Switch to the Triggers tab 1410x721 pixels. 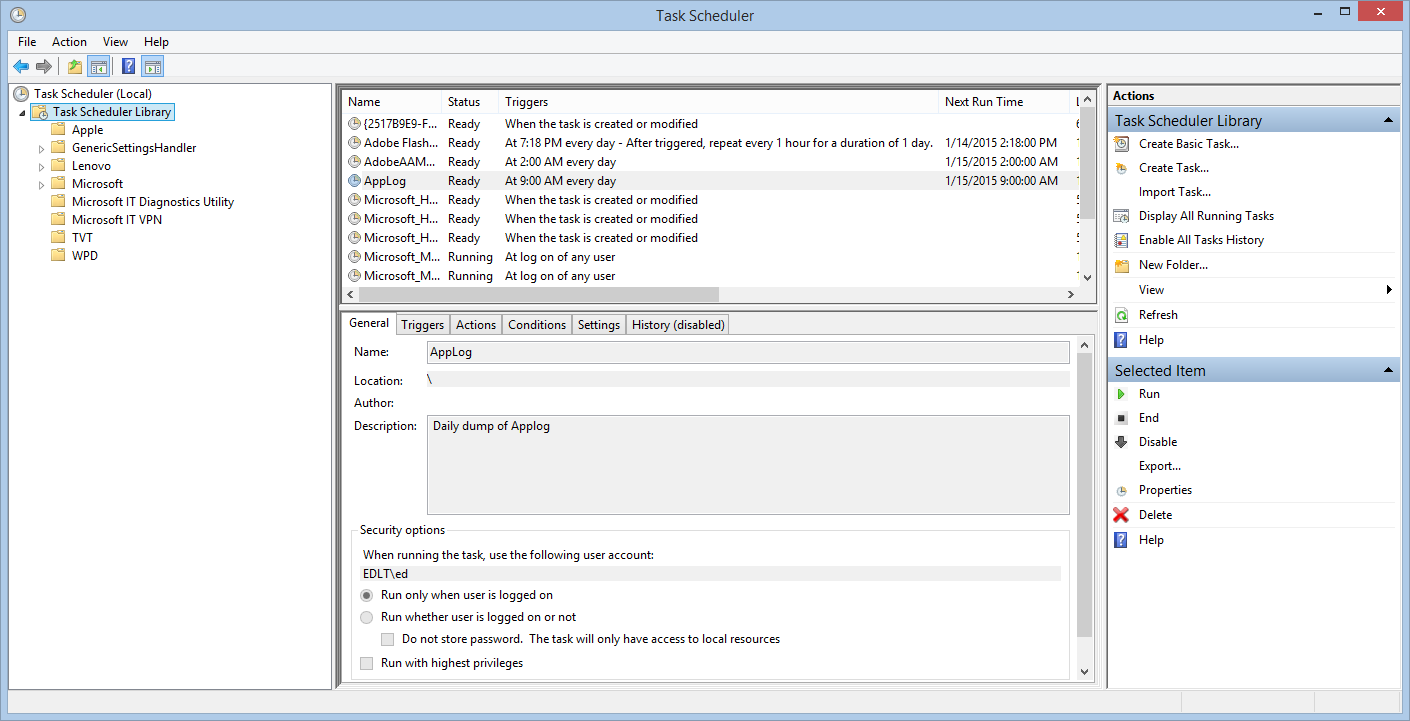[423, 325]
